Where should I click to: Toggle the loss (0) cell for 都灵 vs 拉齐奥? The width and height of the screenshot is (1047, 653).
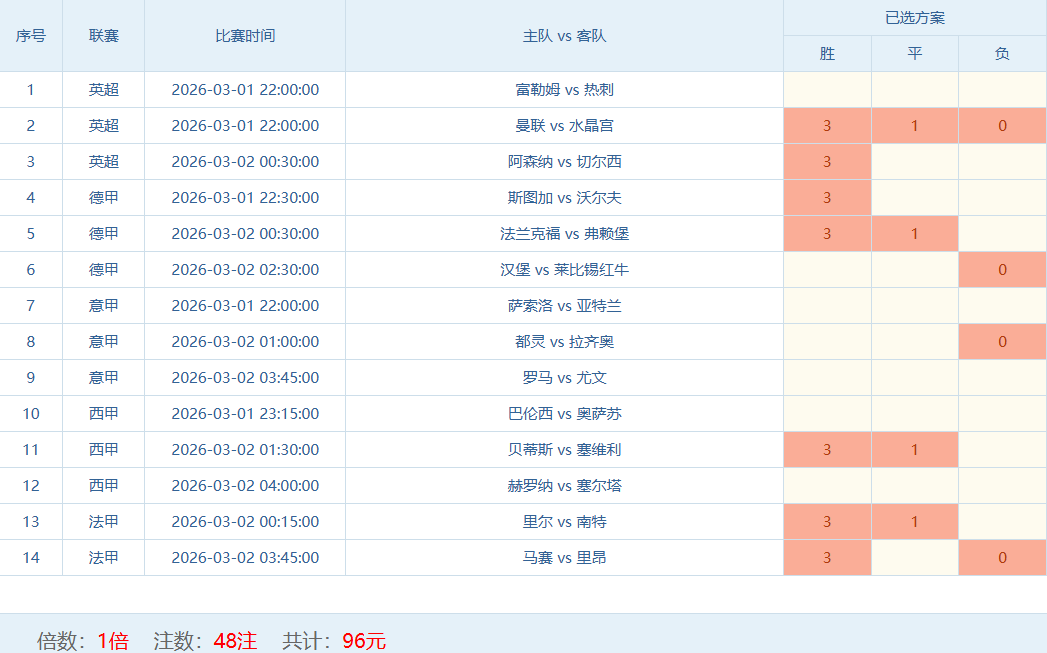point(1002,342)
